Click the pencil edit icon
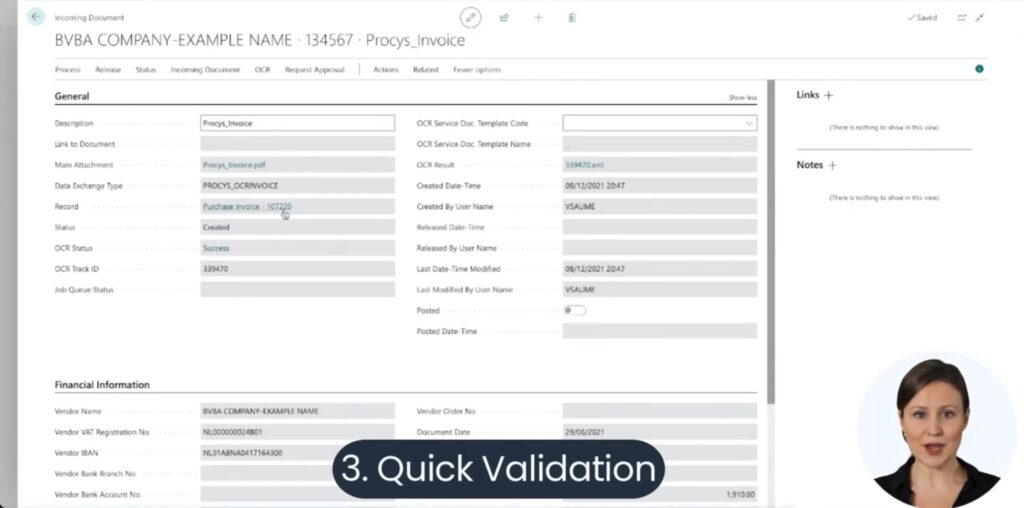Viewport: 1024px width, 508px height. coord(470,18)
